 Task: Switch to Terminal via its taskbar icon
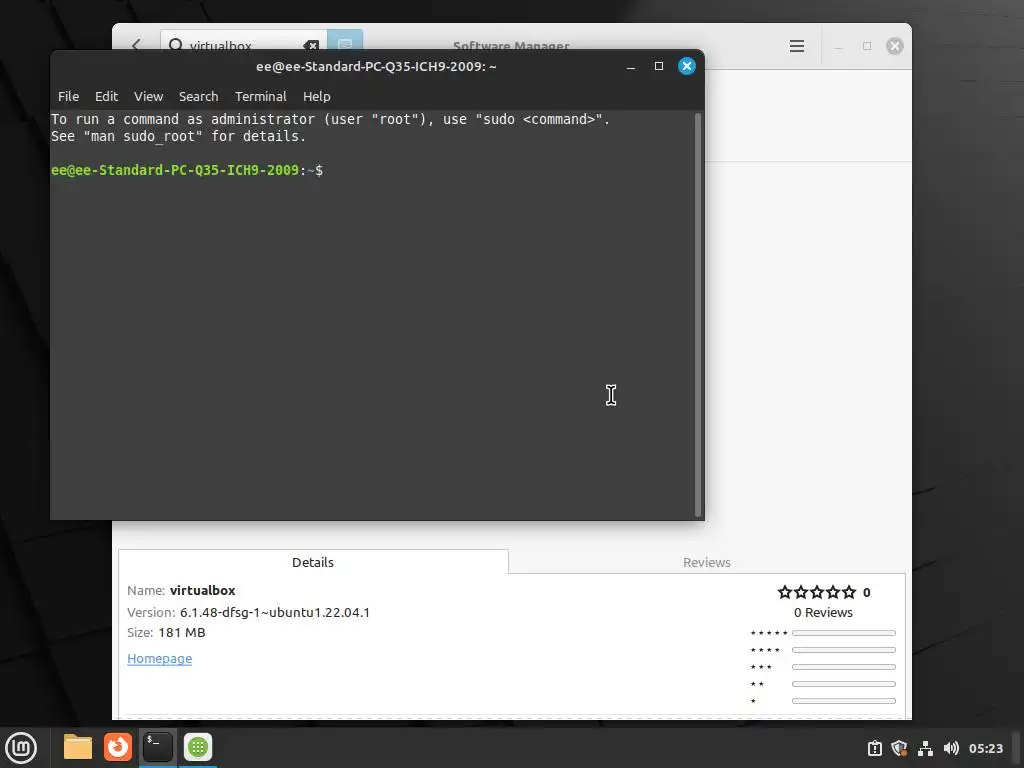[x=157, y=747]
